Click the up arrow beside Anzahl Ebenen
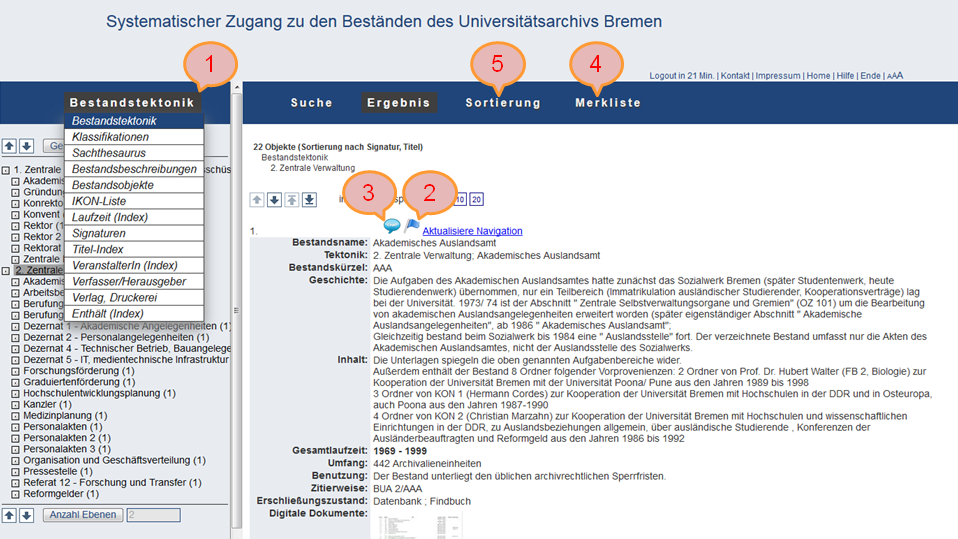 pyautogui.click(x=9, y=515)
